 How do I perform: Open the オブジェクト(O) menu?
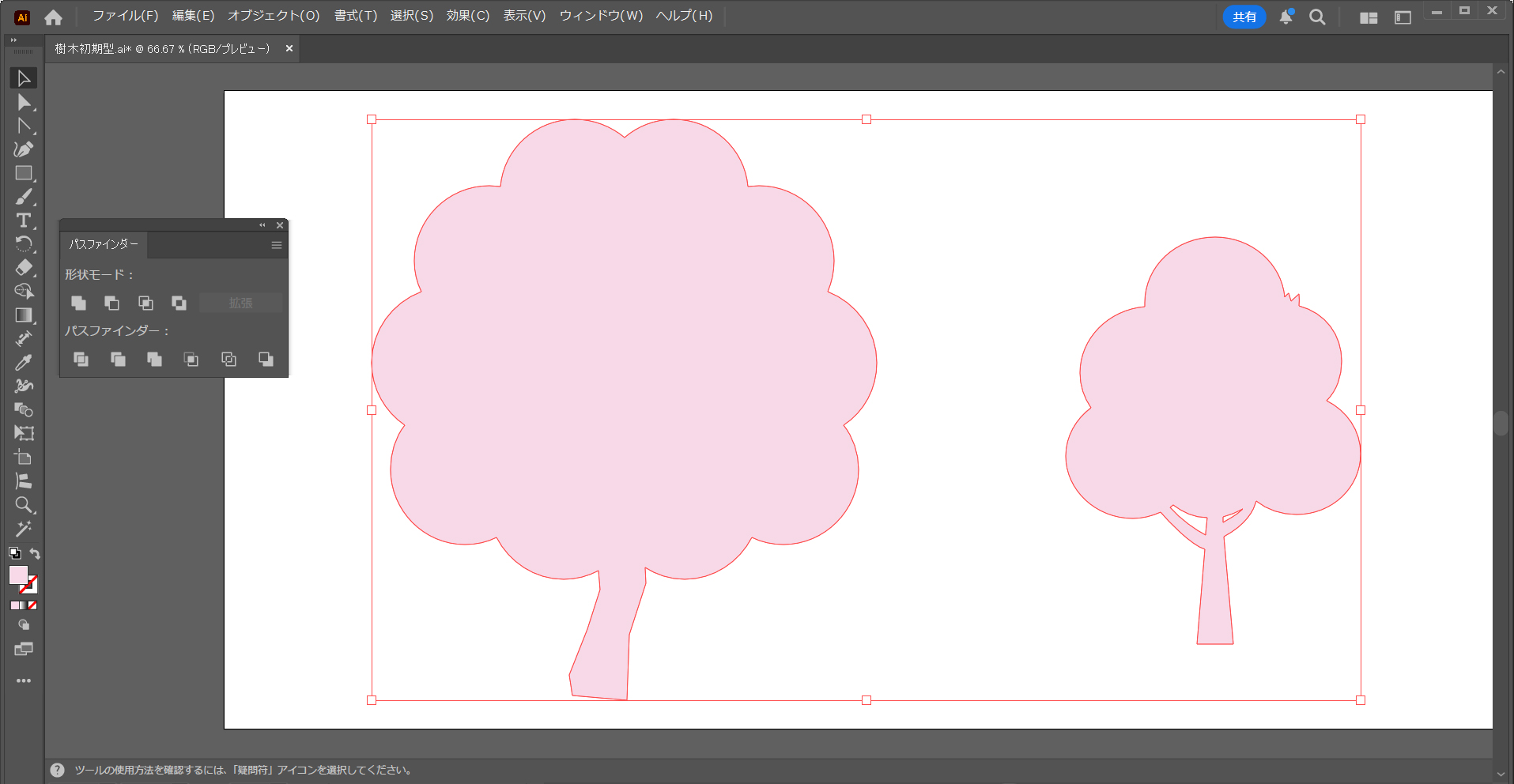274,16
